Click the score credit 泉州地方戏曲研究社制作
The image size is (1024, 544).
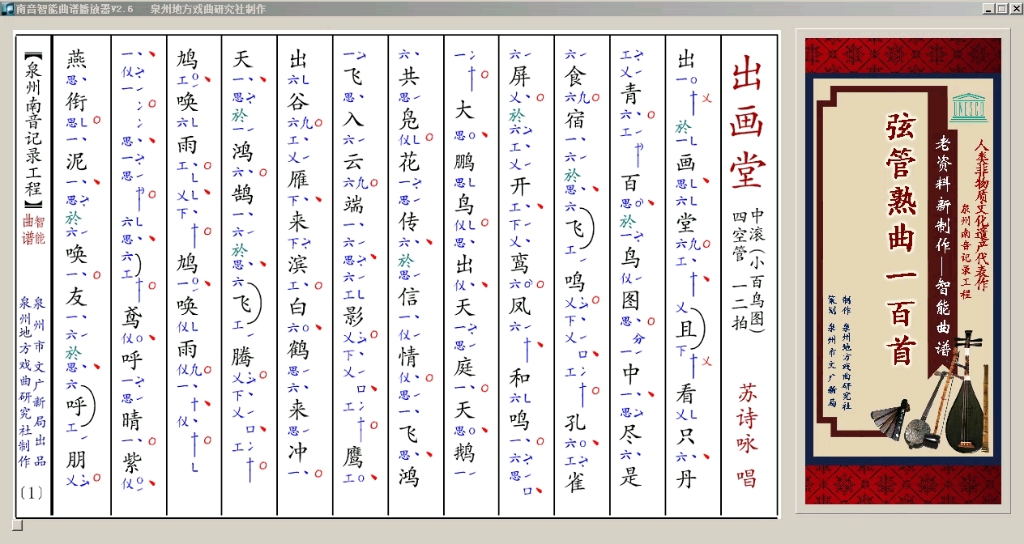25,381
